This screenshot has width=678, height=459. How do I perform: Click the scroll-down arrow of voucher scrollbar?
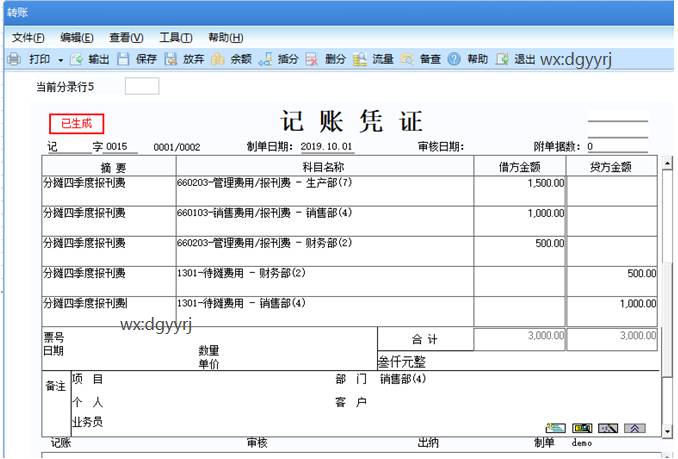pyautogui.click(x=668, y=430)
